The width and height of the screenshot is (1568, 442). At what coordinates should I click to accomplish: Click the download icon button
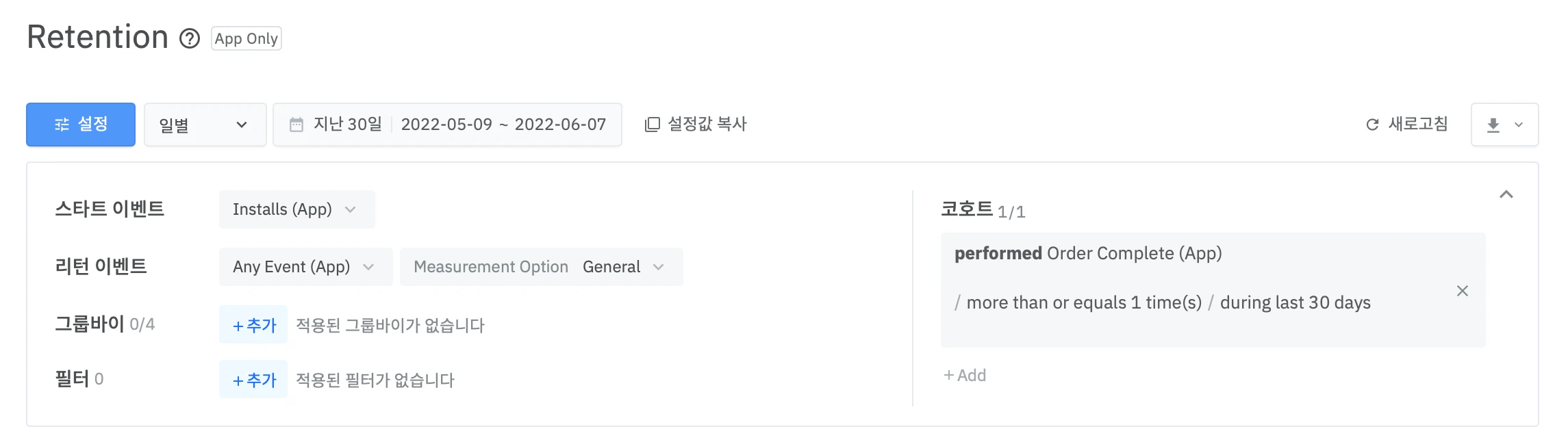tap(1493, 125)
